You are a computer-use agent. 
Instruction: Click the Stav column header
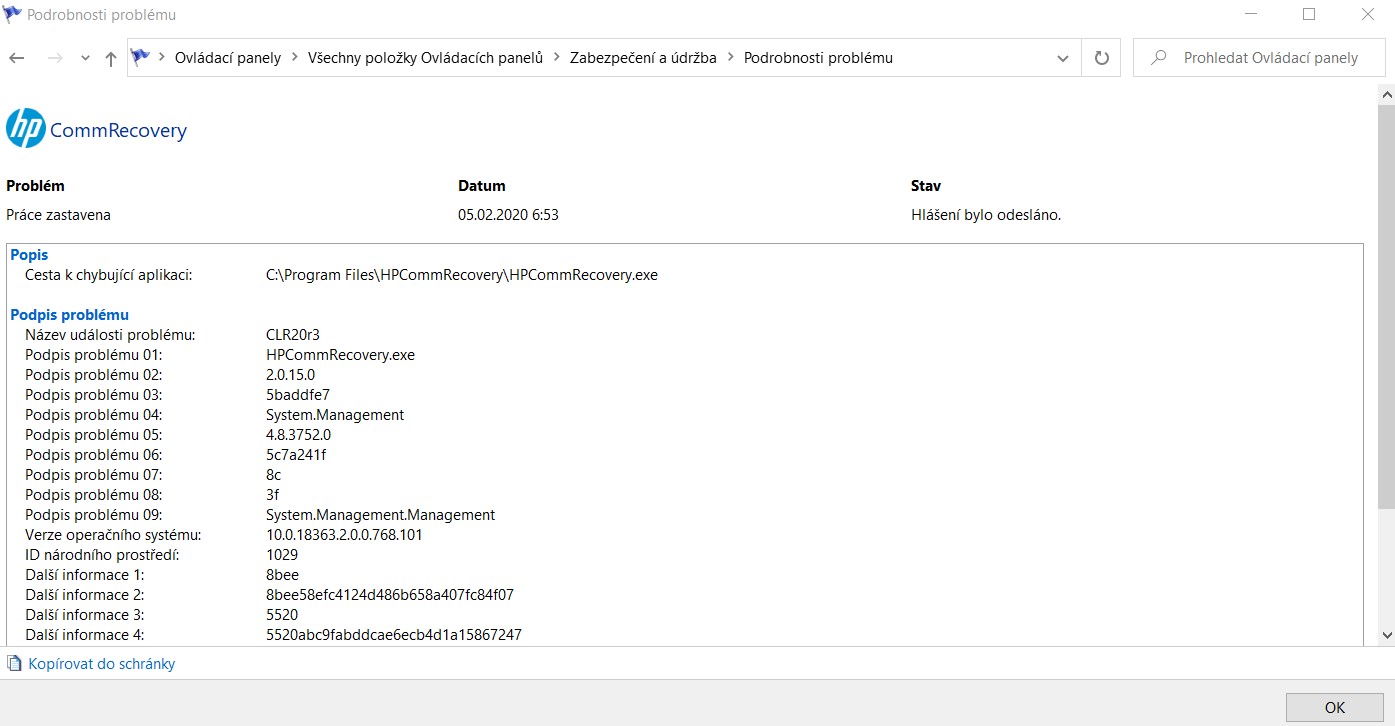(x=926, y=185)
